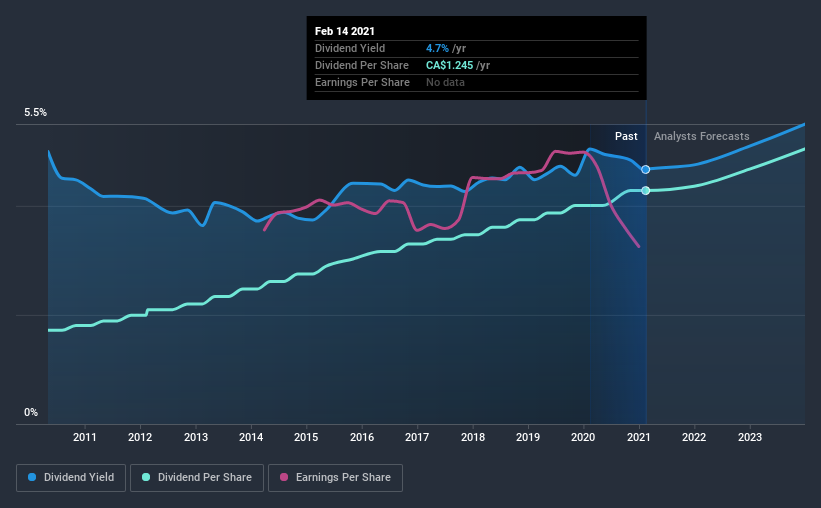The image size is (821, 508).
Task: Click the 2016 x-axis label
Action: [362, 437]
